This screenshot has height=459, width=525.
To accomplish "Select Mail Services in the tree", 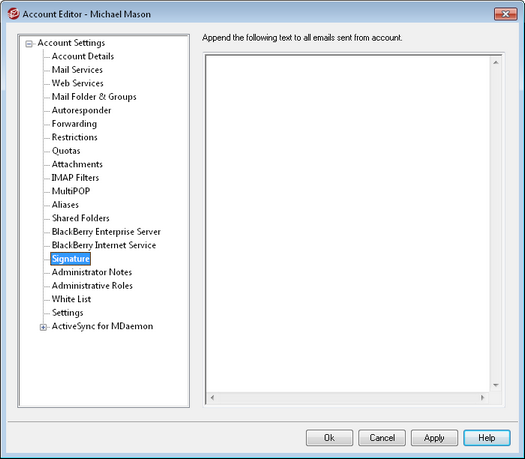I will [77, 70].
